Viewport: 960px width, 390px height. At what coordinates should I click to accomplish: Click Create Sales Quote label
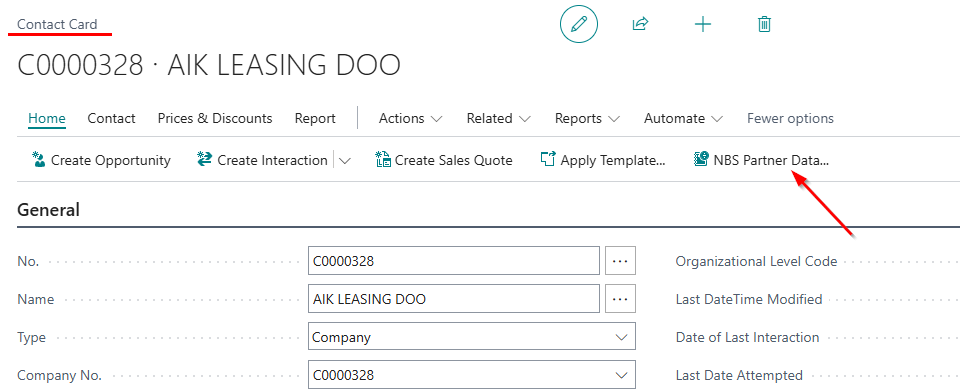point(454,160)
